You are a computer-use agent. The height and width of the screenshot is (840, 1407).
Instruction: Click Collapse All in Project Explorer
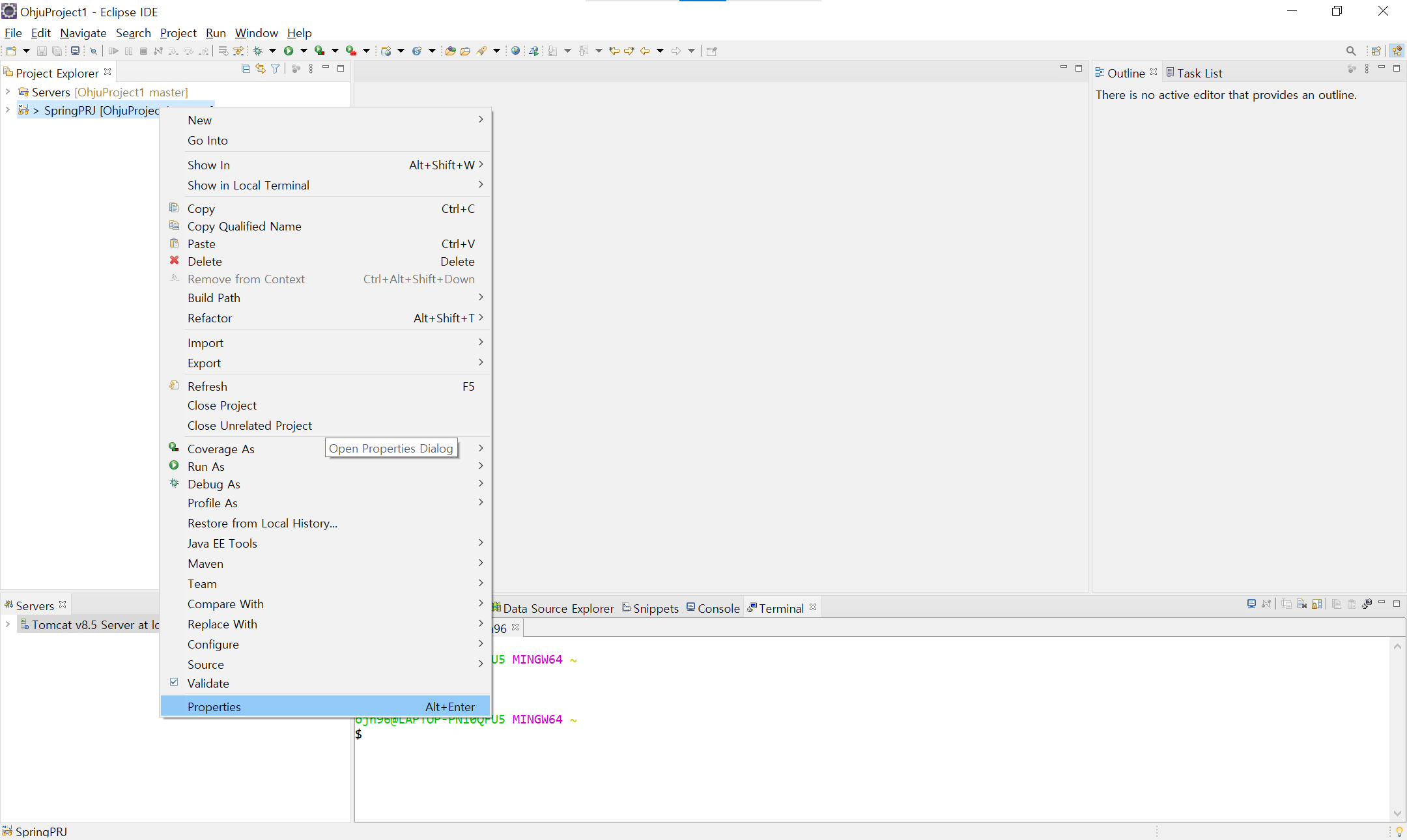point(246,69)
